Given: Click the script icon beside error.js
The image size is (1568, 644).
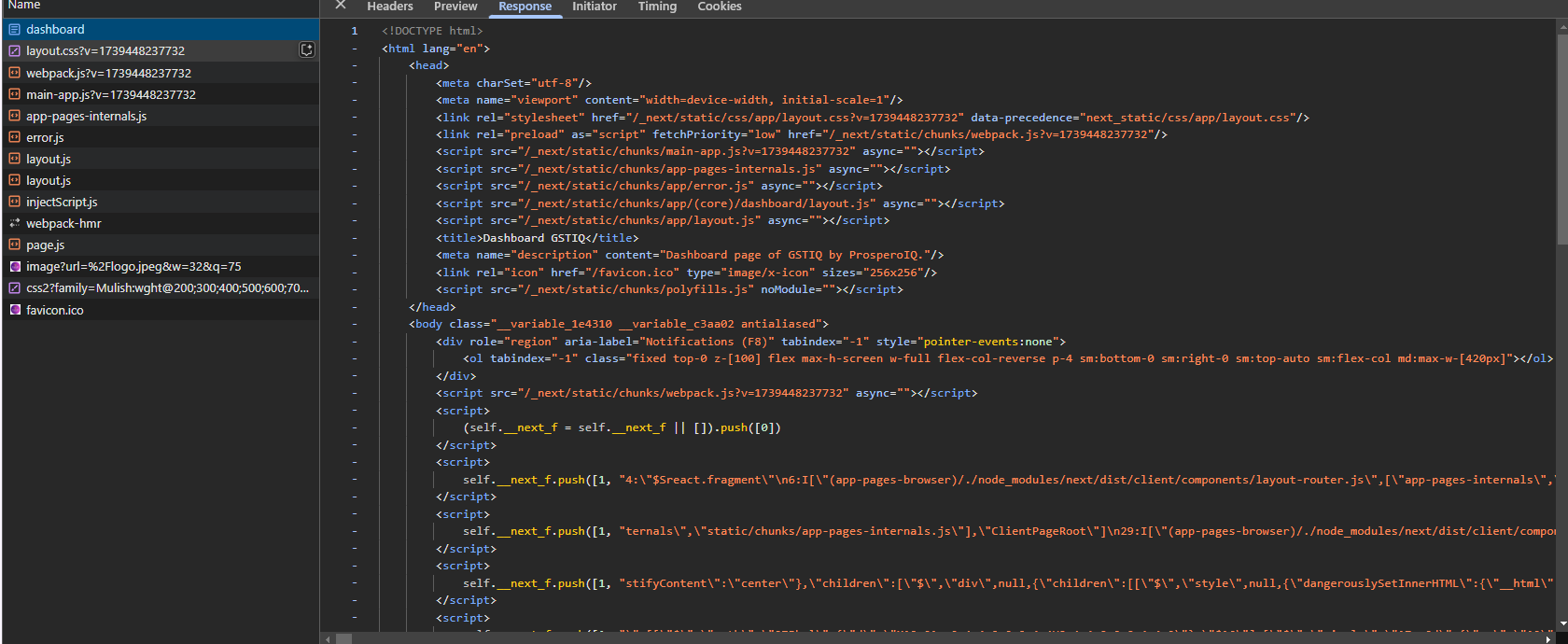Looking at the screenshot, I should tap(15, 137).
